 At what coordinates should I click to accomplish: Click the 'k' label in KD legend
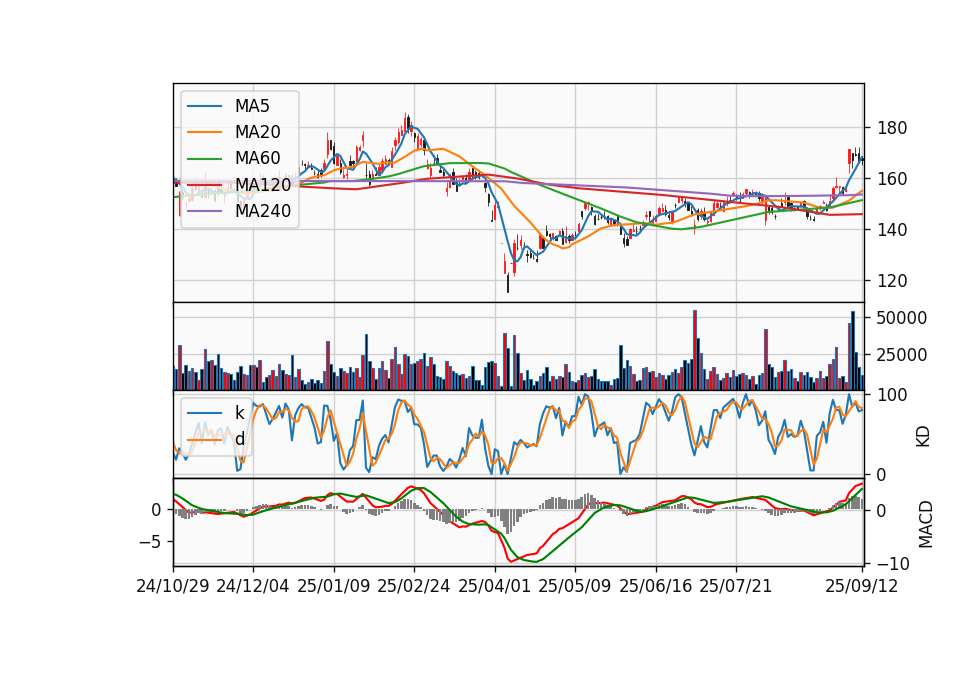click(239, 413)
